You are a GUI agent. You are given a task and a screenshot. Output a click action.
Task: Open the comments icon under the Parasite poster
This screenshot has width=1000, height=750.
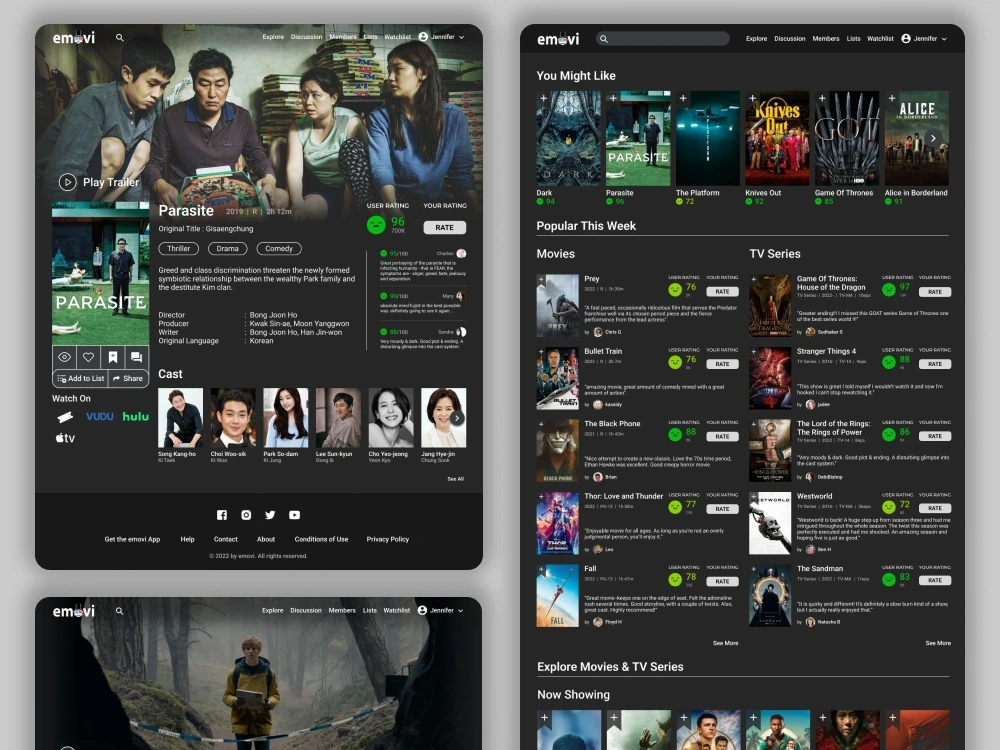click(136, 357)
